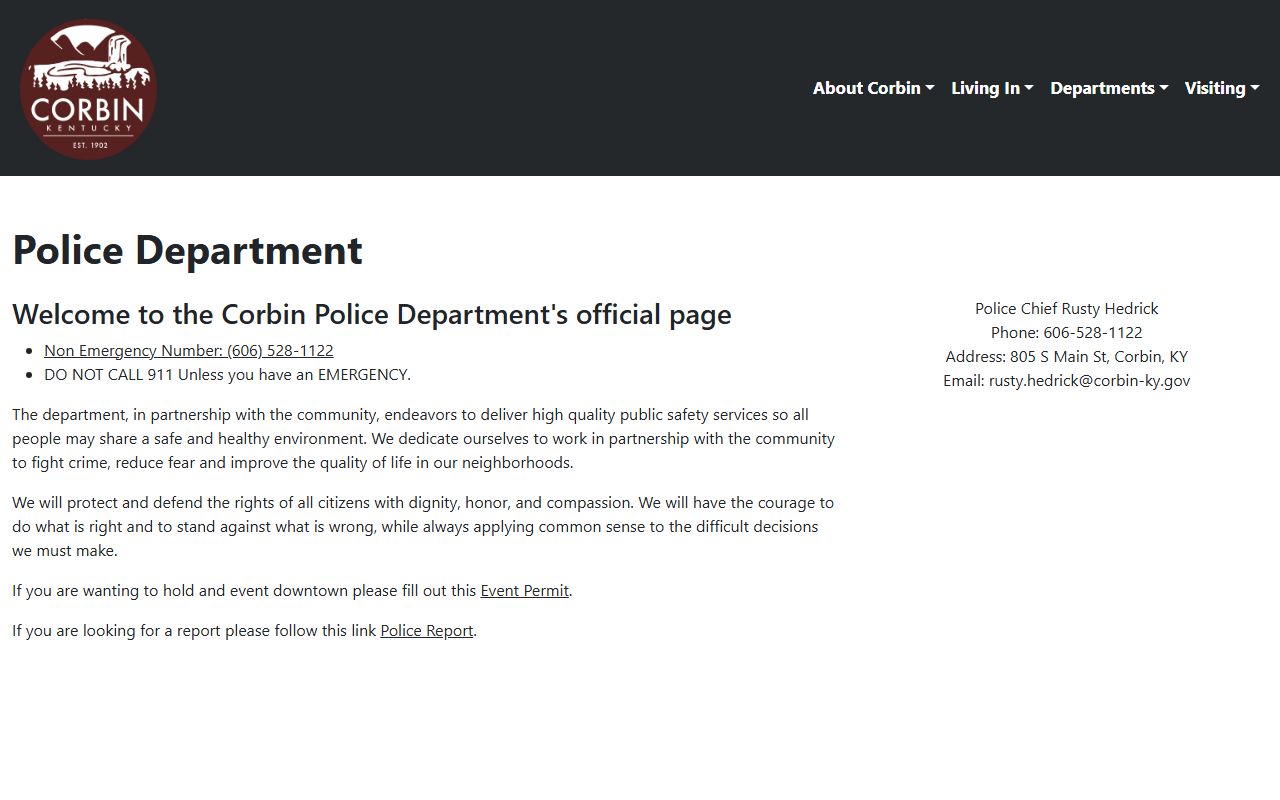Click the Police Department page heading
The height and width of the screenshot is (800, 1280).
pyautogui.click(x=187, y=250)
